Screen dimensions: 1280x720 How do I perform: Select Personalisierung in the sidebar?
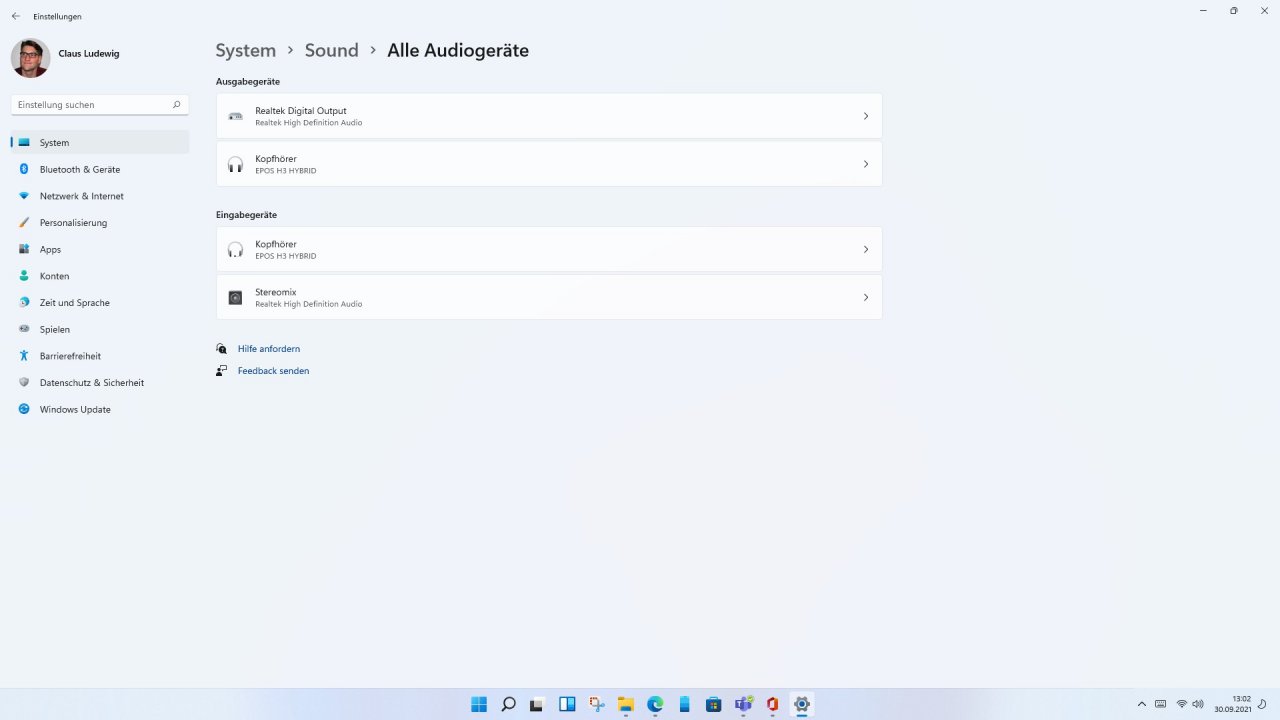(99, 222)
